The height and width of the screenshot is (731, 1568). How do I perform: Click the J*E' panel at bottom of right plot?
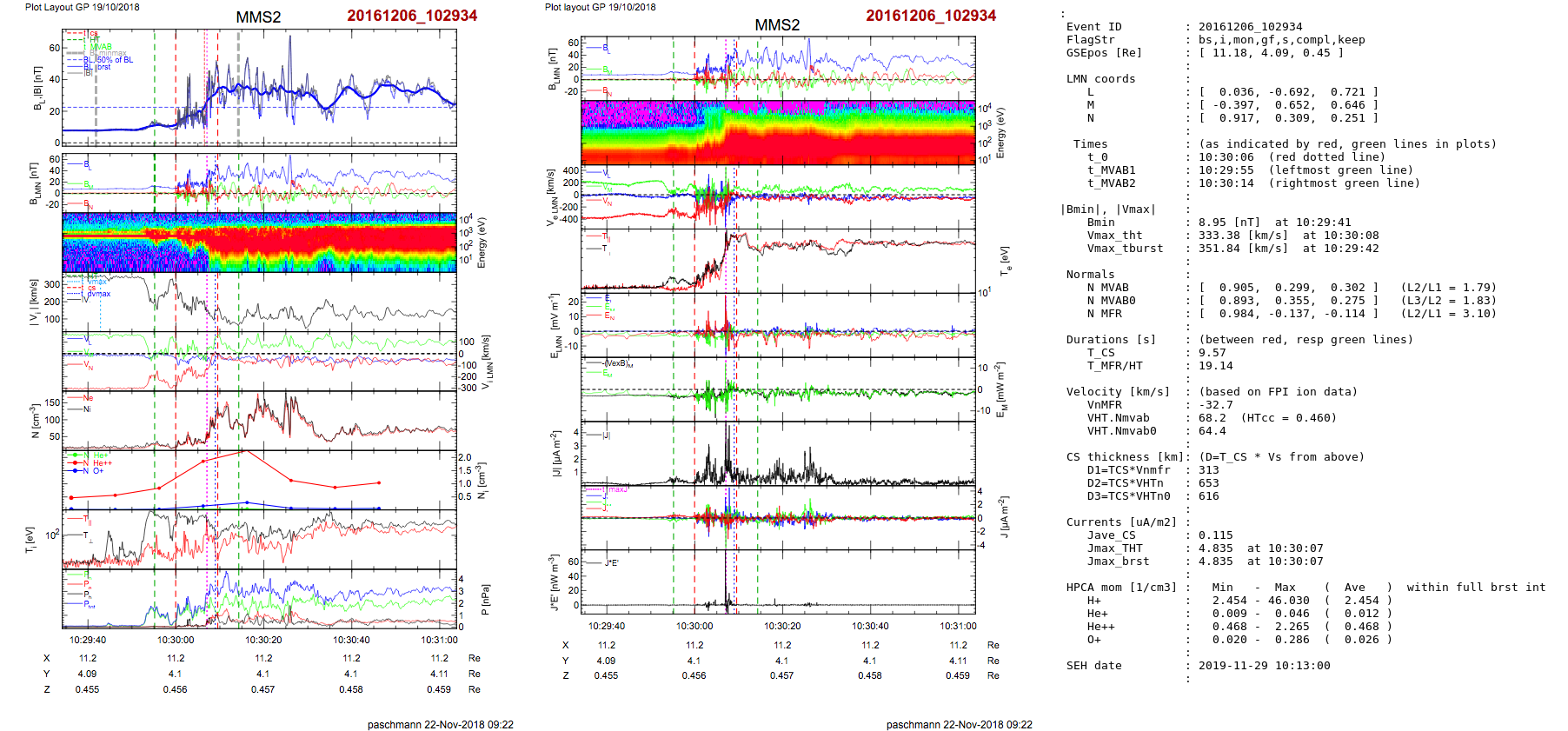tap(778, 581)
